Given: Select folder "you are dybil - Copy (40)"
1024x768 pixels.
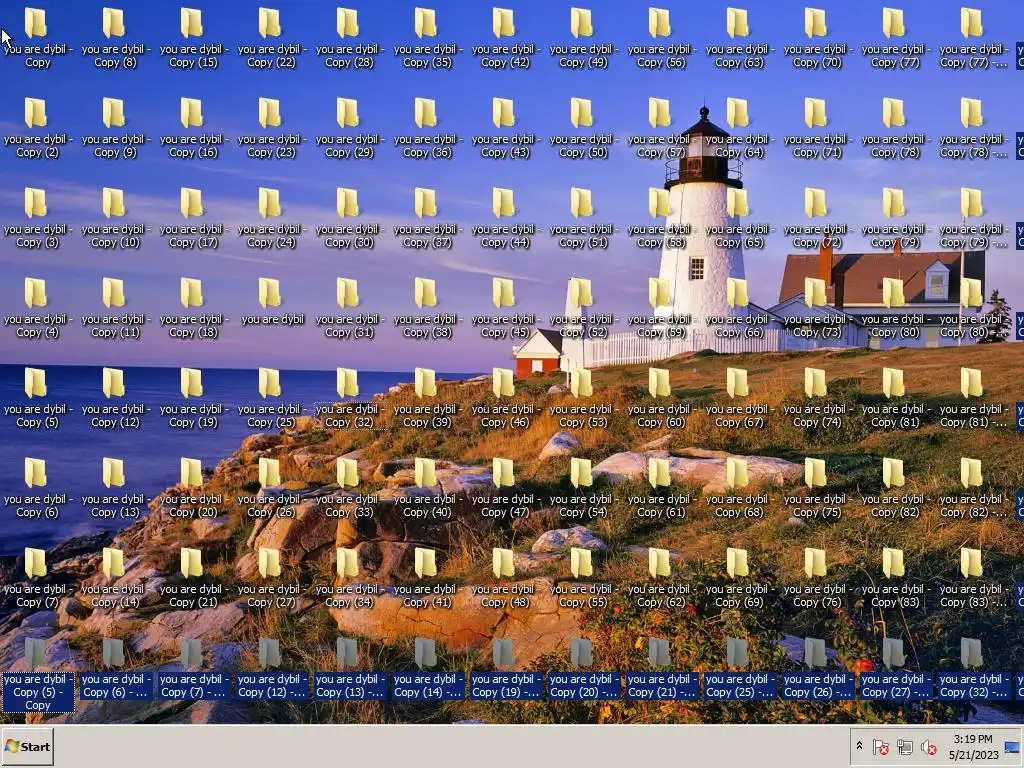Looking at the screenshot, I should tap(426, 489).
